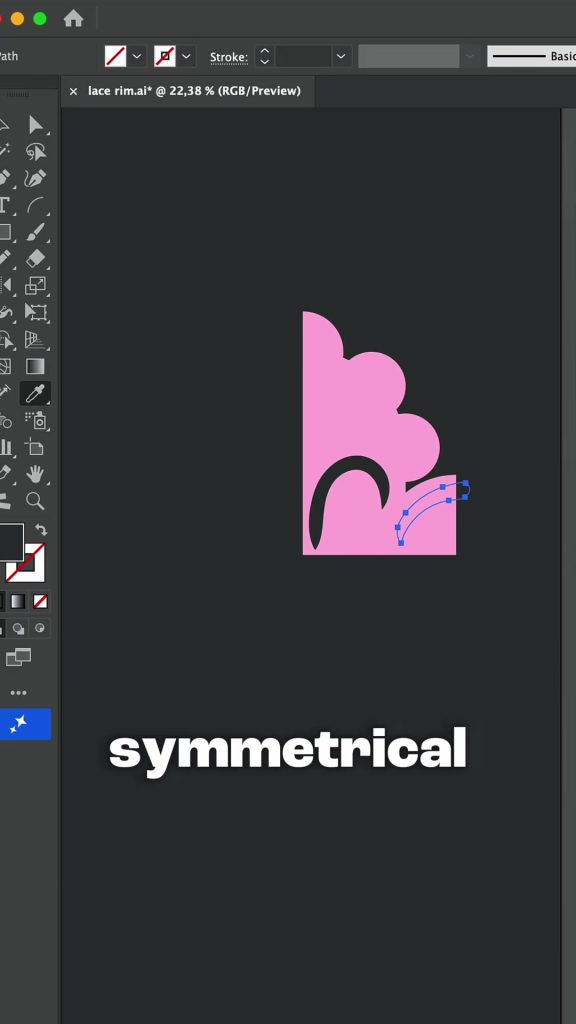Select the Column Graph tool

click(5, 447)
